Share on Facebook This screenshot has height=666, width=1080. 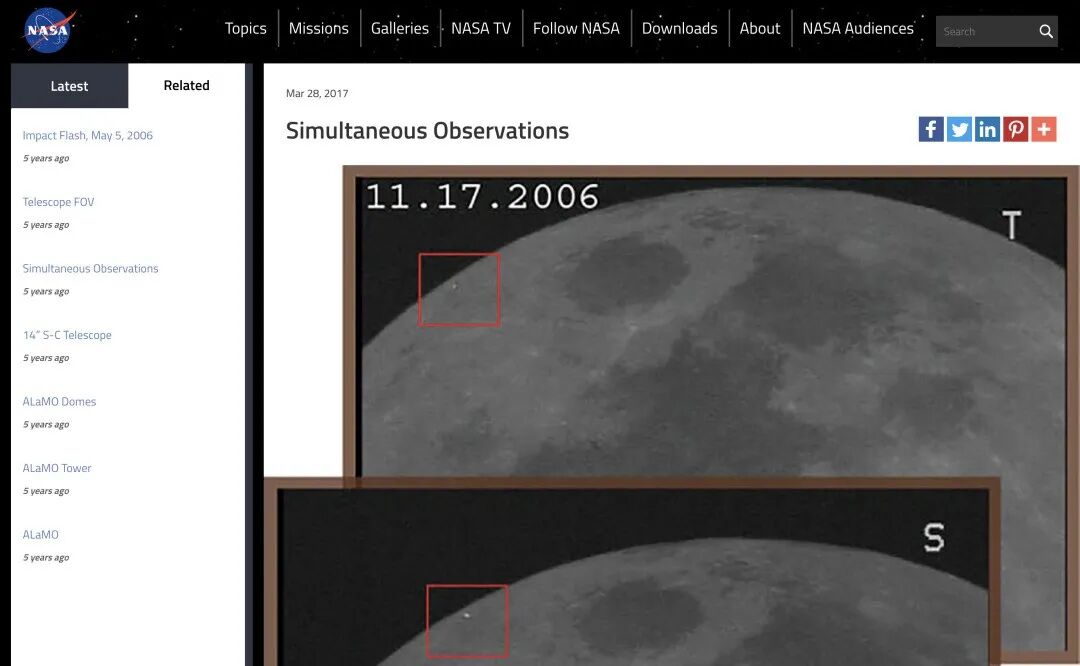point(931,129)
